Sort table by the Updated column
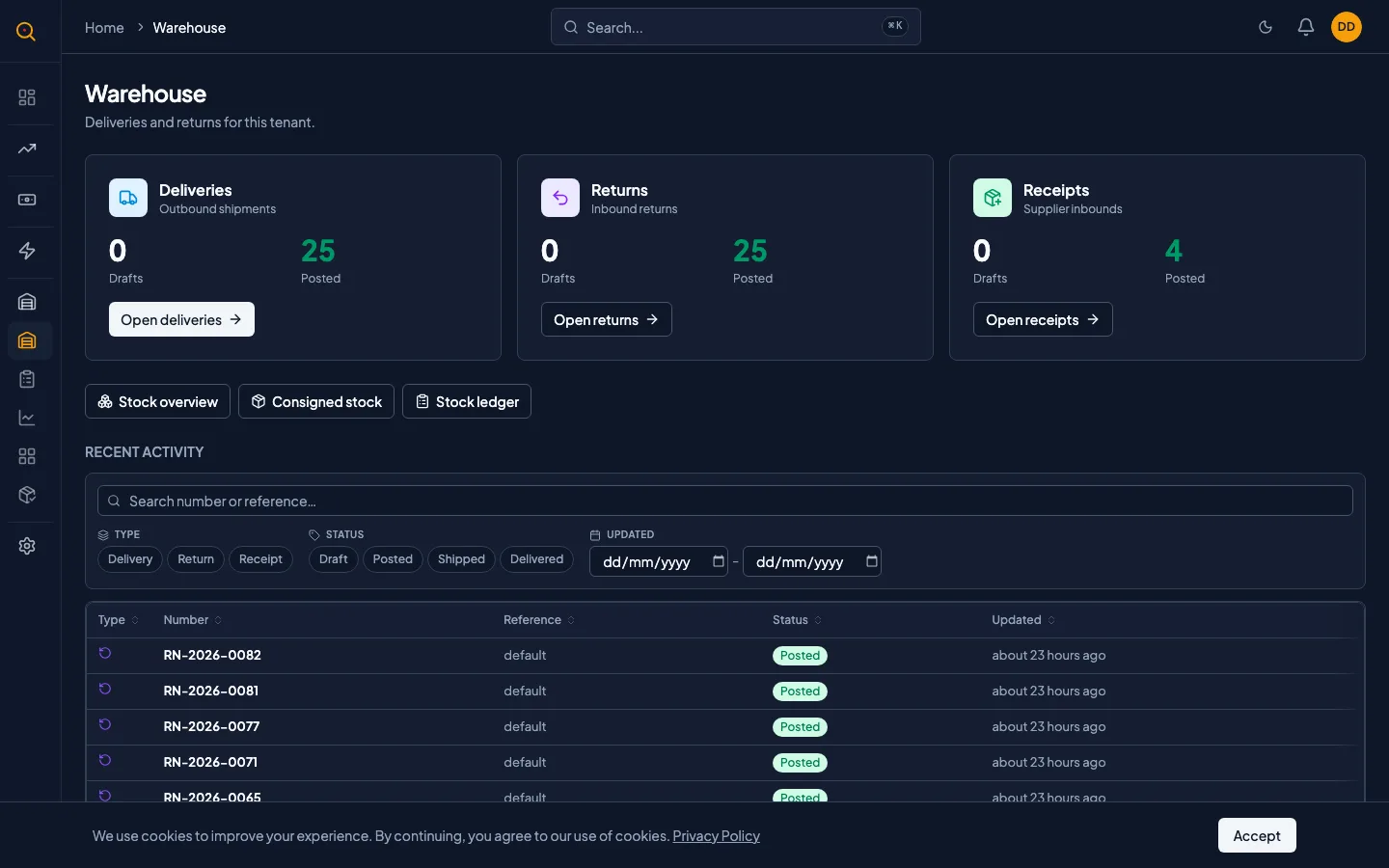This screenshot has height=868, width=1389. coord(1023,620)
